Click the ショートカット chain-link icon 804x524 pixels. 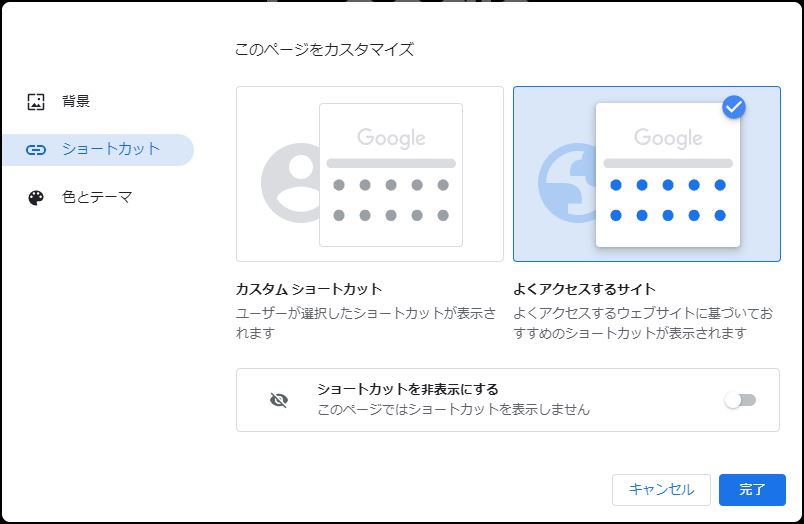(x=36, y=150)
